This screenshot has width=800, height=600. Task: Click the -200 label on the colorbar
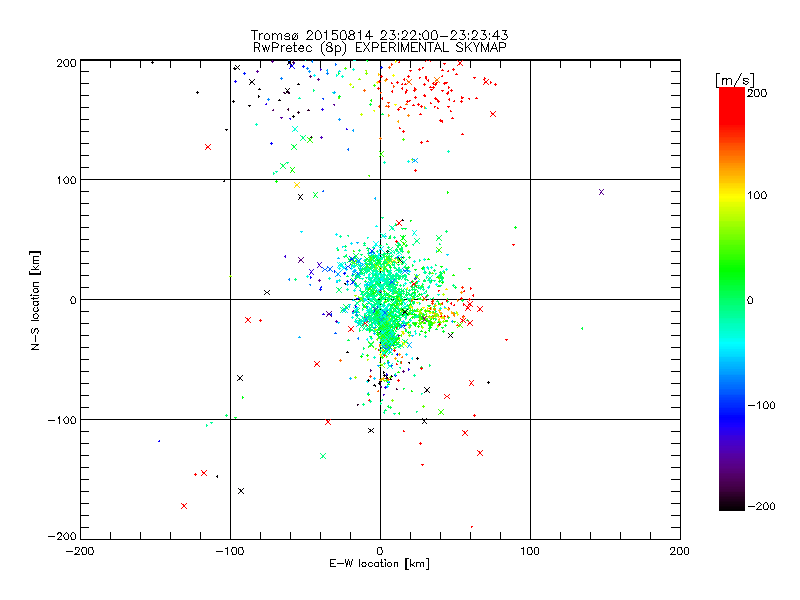click(761, 506)
